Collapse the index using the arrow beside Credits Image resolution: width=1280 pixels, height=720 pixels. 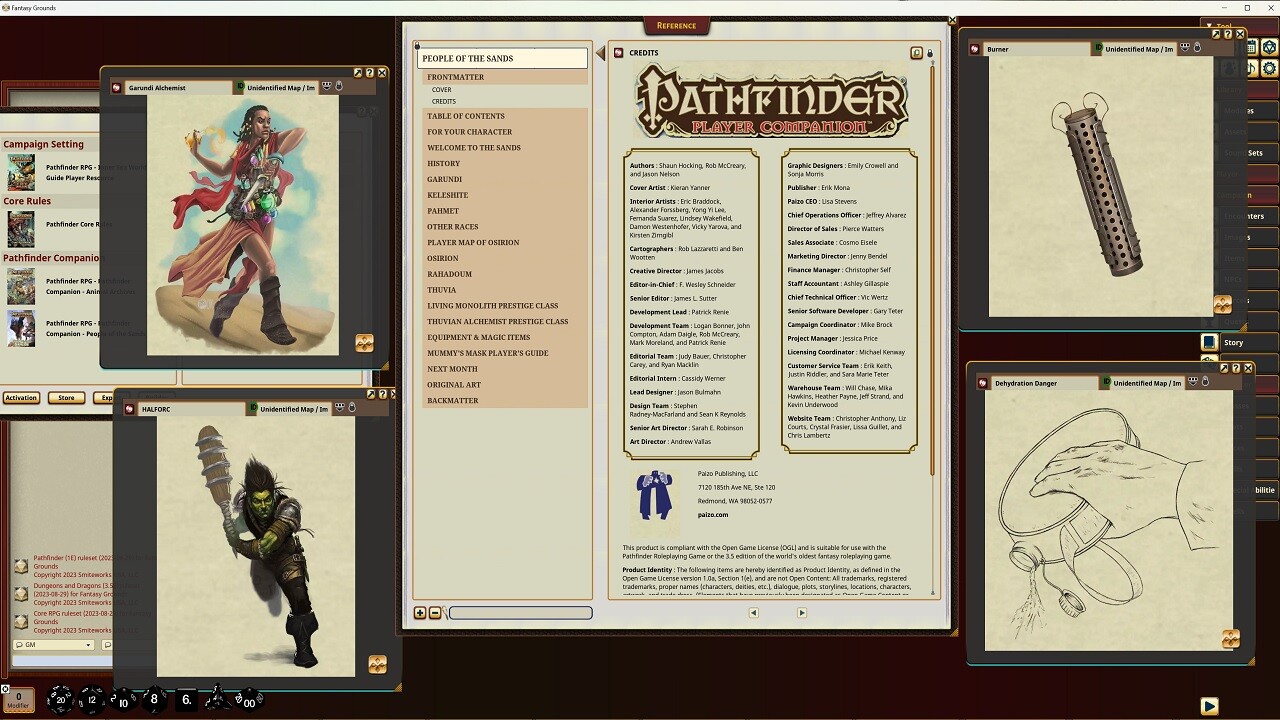coord(601,53)
